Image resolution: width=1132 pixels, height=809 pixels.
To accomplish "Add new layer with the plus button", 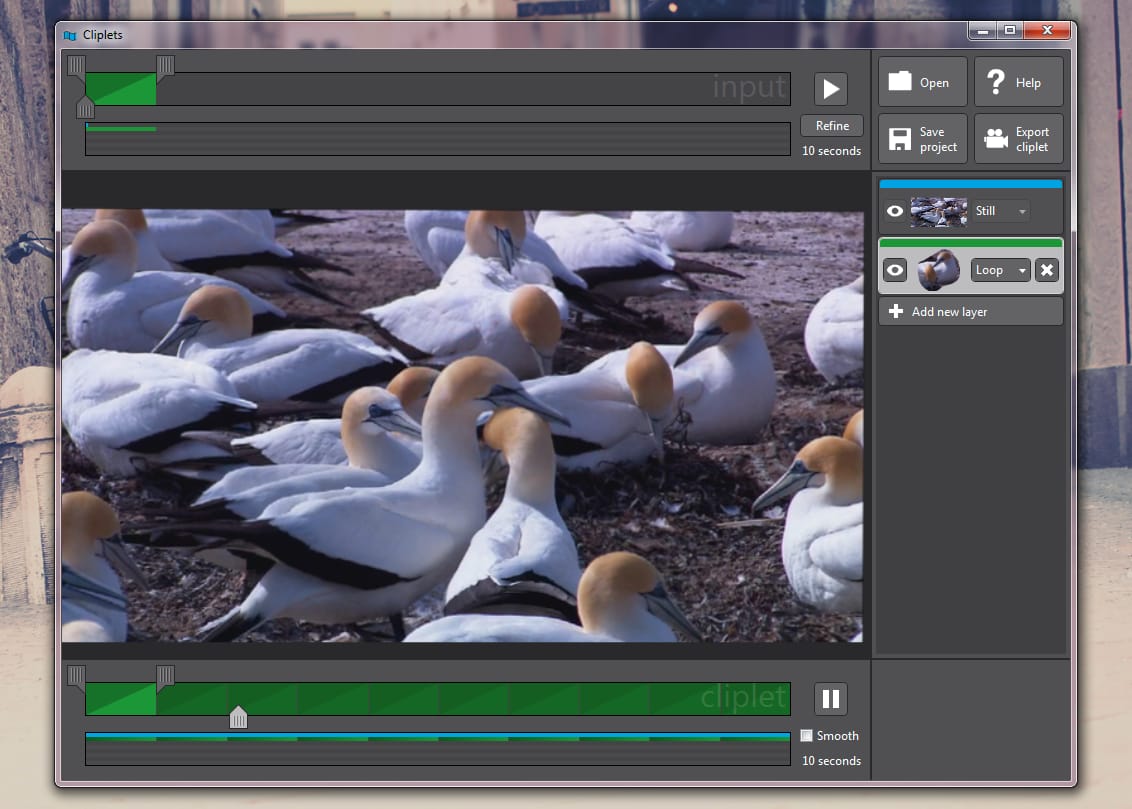I will click(x=970, y=312).
